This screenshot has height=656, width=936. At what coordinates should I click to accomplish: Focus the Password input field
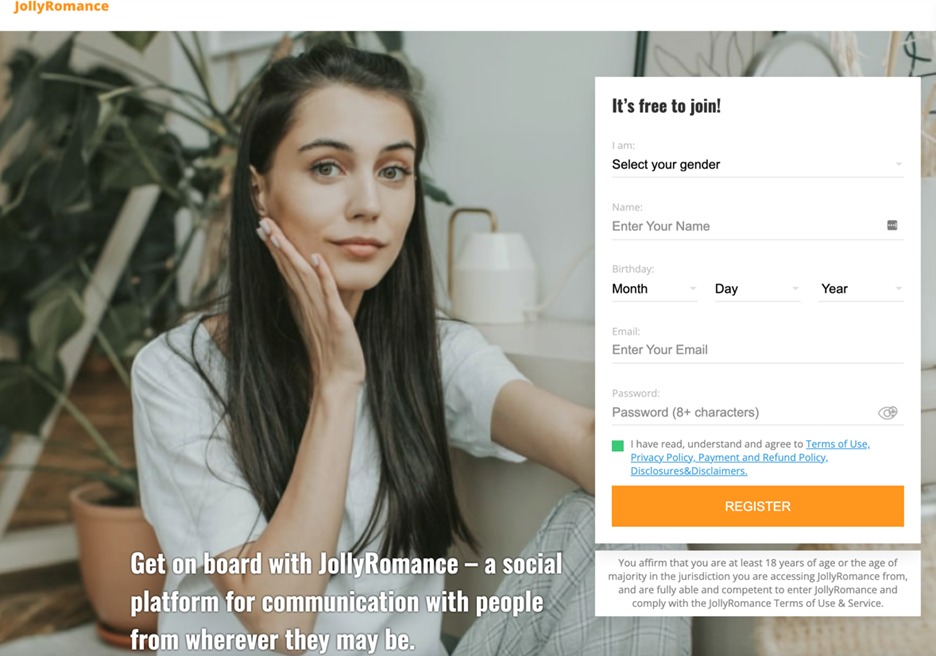(x=743, y=412)
